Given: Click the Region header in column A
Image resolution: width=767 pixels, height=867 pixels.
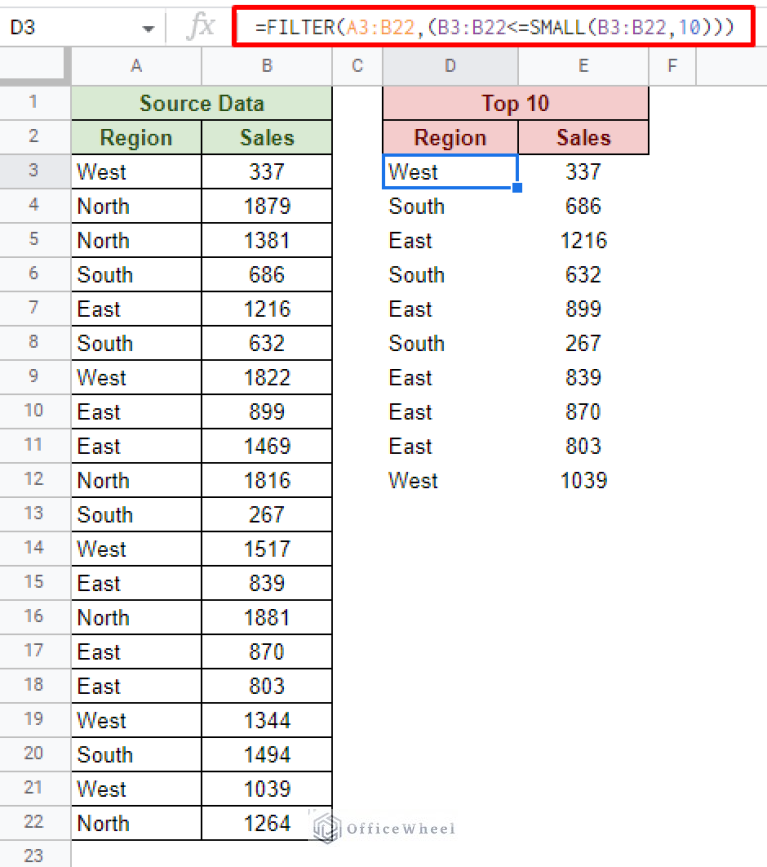Looking at the screenshot, I should coord(136,138).
